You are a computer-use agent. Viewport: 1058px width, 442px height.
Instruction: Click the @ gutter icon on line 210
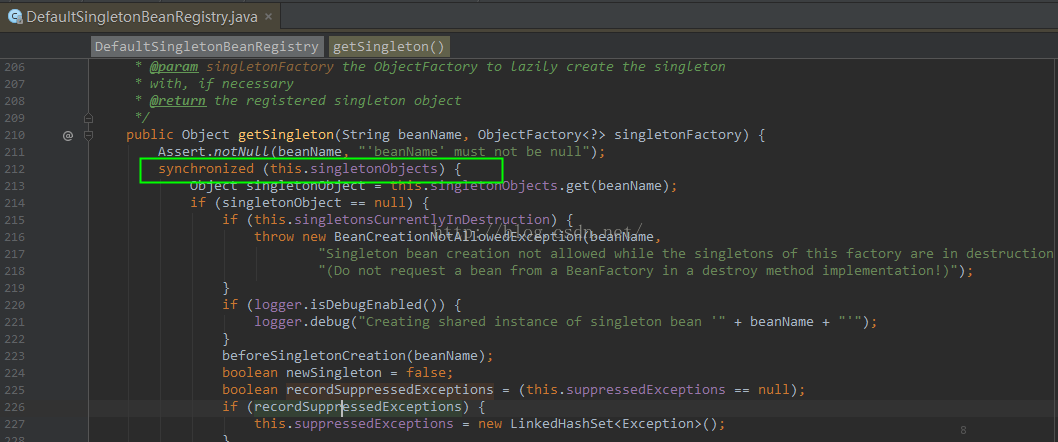67,135
